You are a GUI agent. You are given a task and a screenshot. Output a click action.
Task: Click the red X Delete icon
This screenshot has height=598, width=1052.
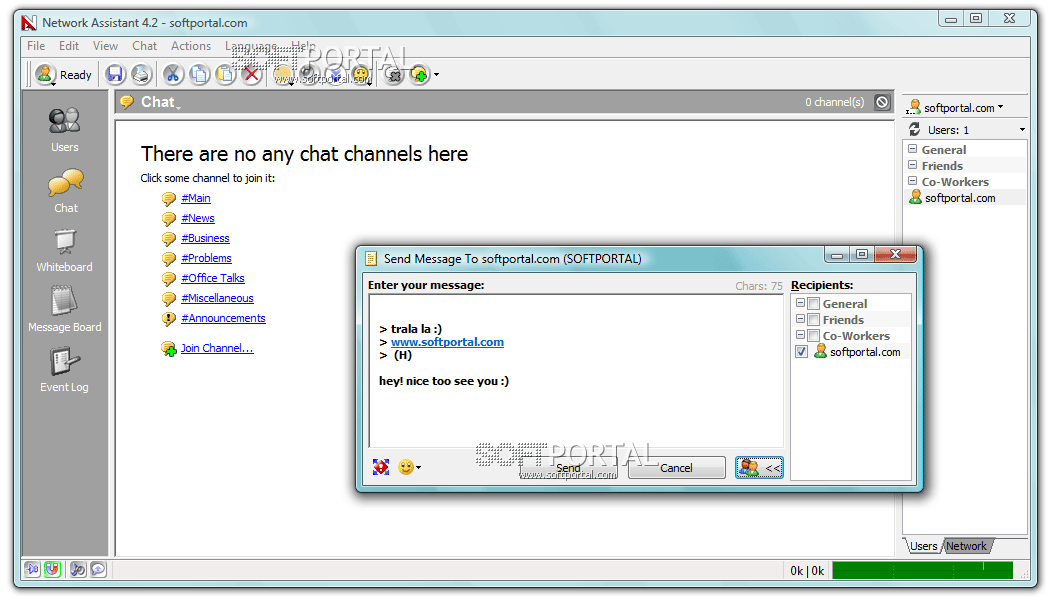coord(252,74)
